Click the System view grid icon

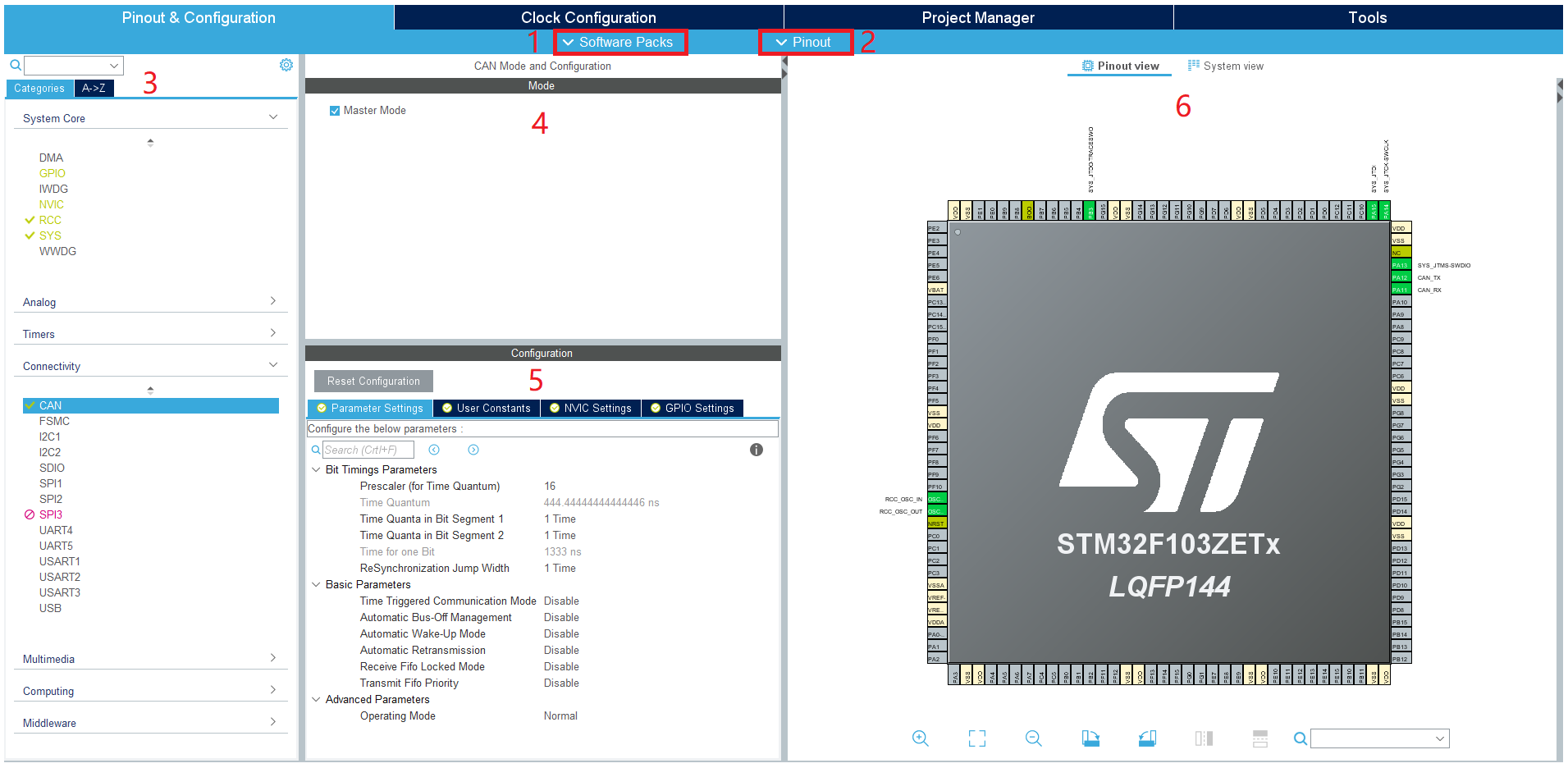coord(1194,65)
